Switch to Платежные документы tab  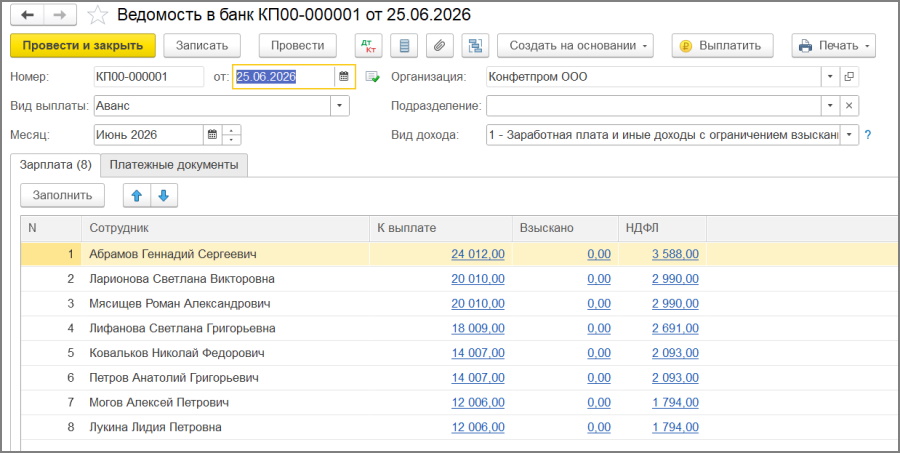point(174,165)
